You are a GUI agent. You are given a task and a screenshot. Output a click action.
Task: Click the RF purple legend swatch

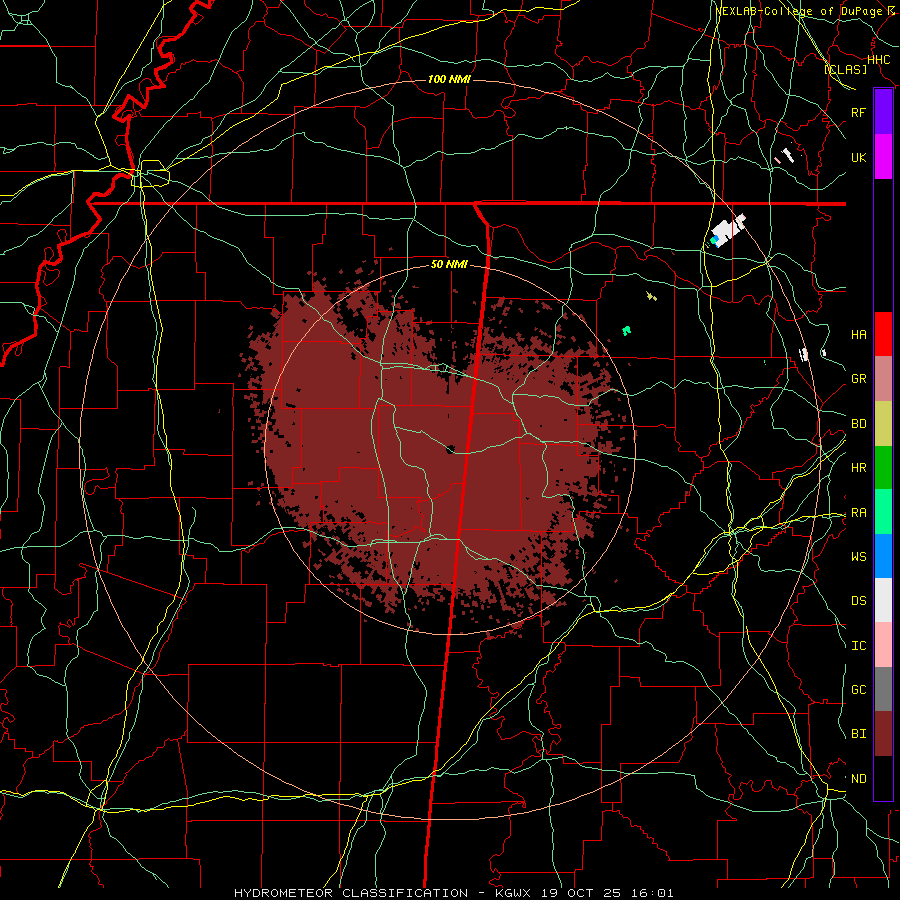(x=883, y=112)
